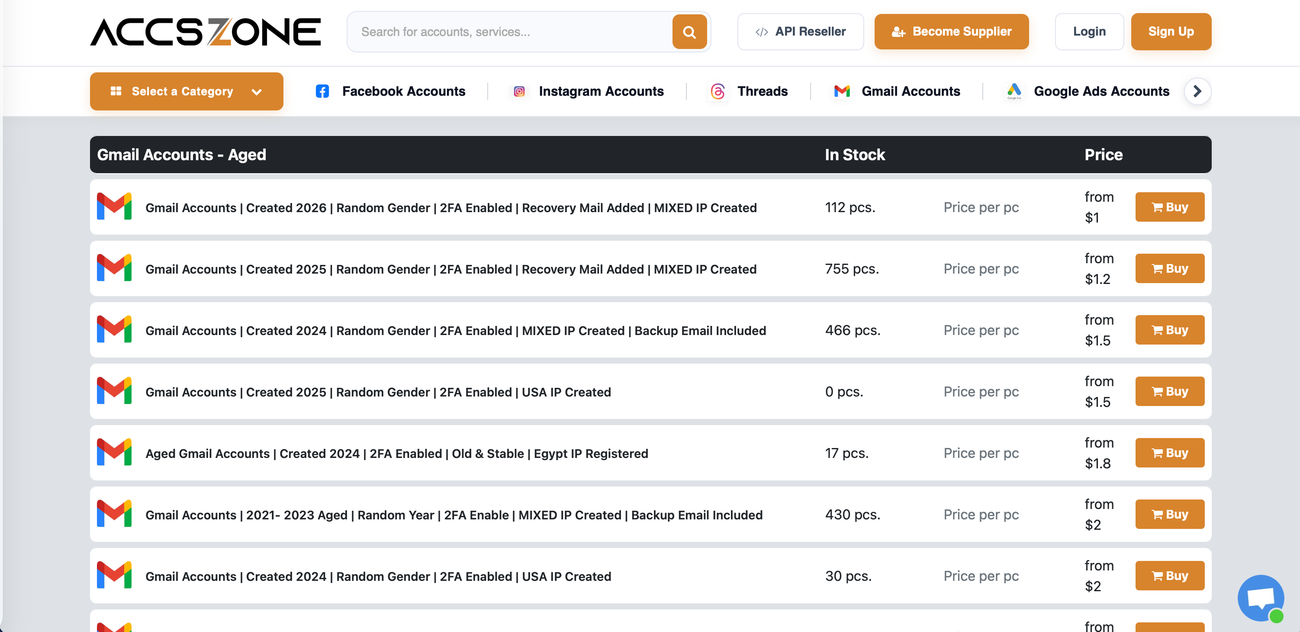Image resolution: width=1300 pixels, height=632 pixels.
Task: Open Aged Gmail Egypt IP Registered listing
Action: pyautogui.click(x=397, y=454)
